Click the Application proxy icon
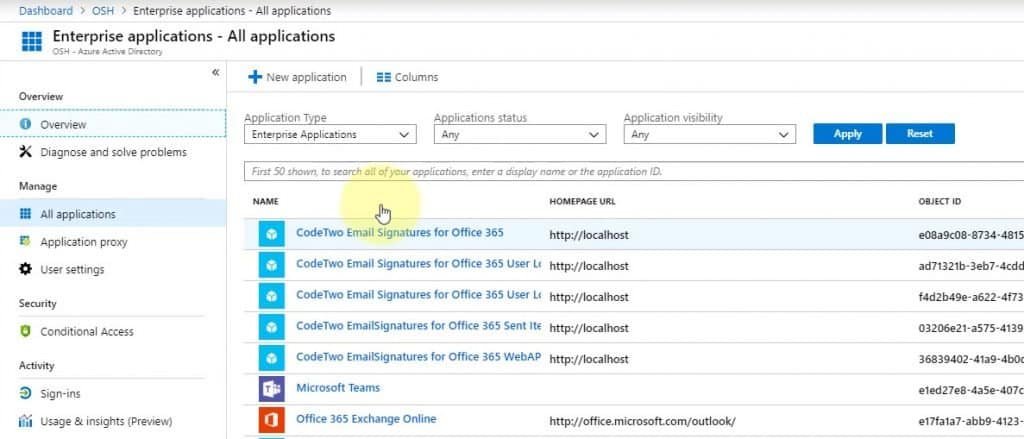Screen dimensions: 1024x439 pos(25,242)
